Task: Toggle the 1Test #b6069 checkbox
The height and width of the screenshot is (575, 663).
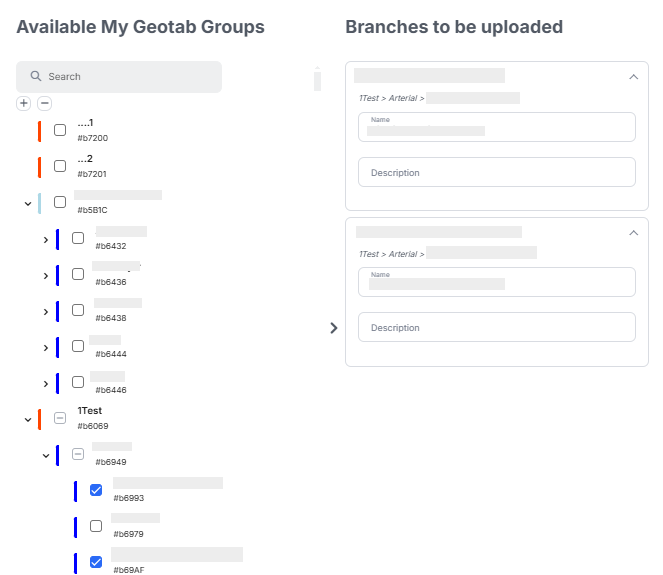Action: (x=60, y=418)
